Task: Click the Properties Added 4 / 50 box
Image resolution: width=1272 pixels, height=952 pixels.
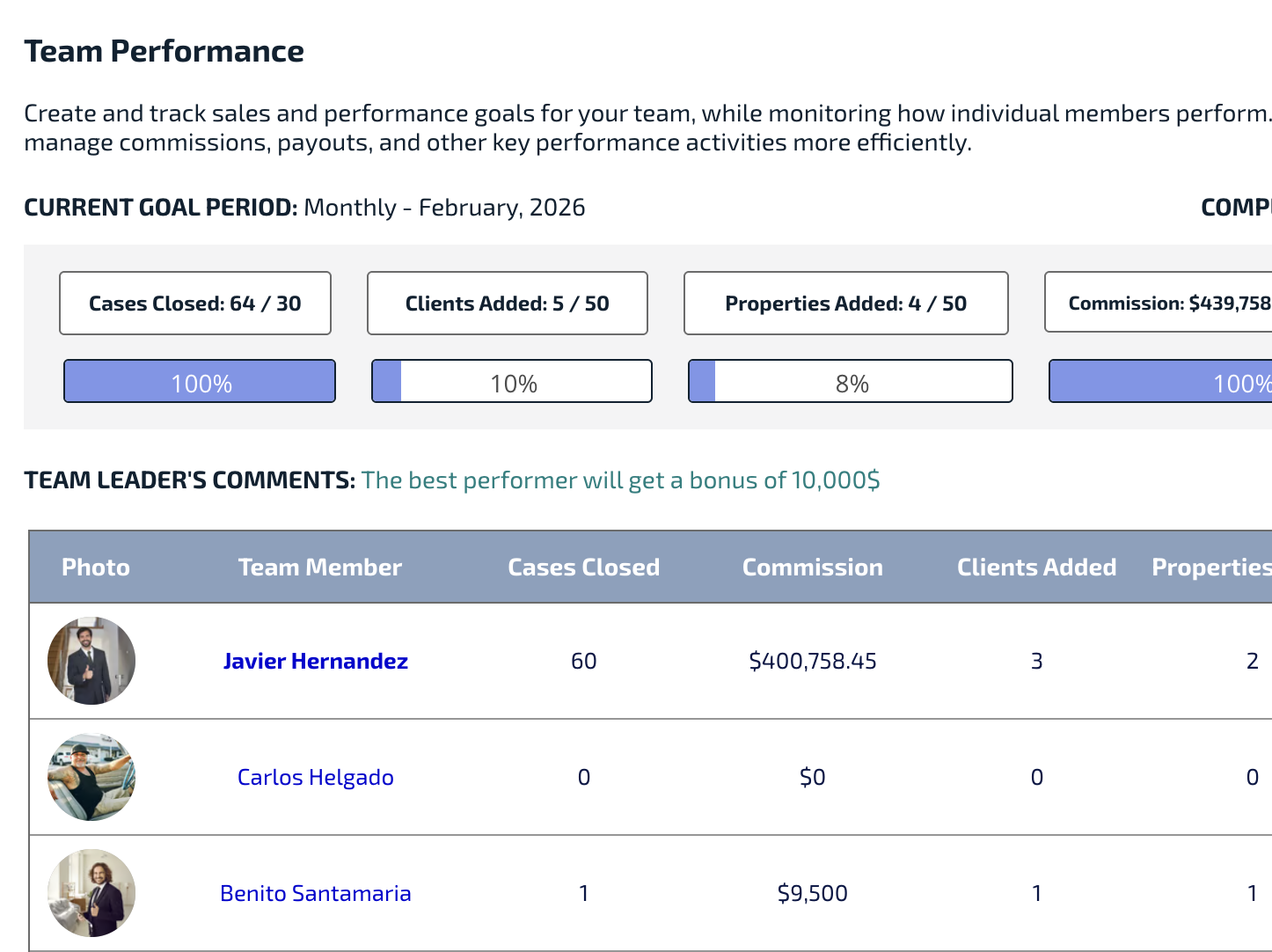Action: 845,304
